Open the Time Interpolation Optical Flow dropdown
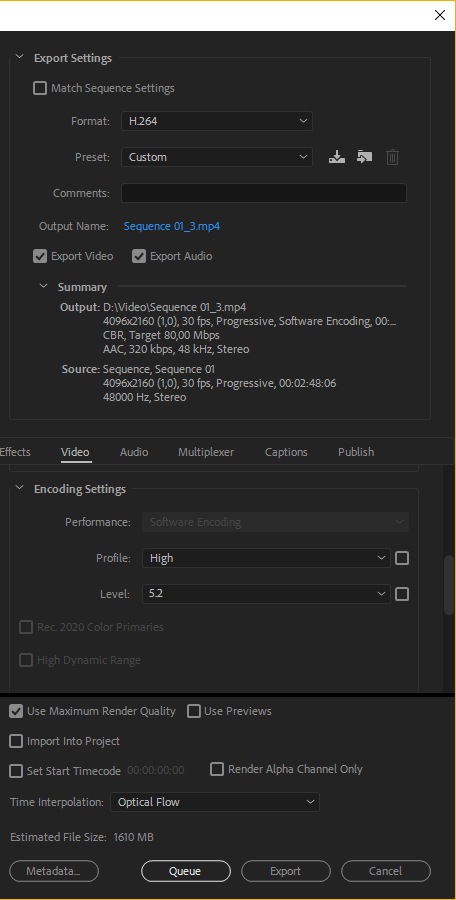Viewport: 456px width, 900px height. [215, 802]
